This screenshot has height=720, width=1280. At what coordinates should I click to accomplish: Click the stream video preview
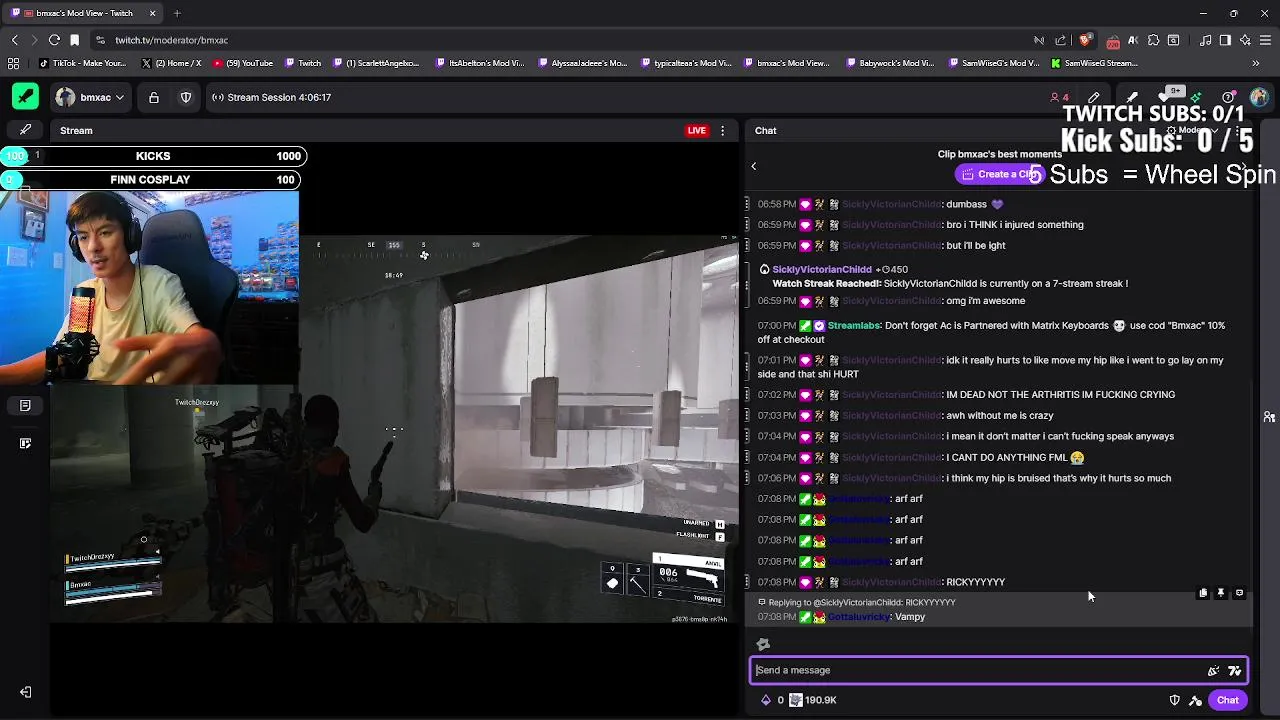[x=395, y=430]
